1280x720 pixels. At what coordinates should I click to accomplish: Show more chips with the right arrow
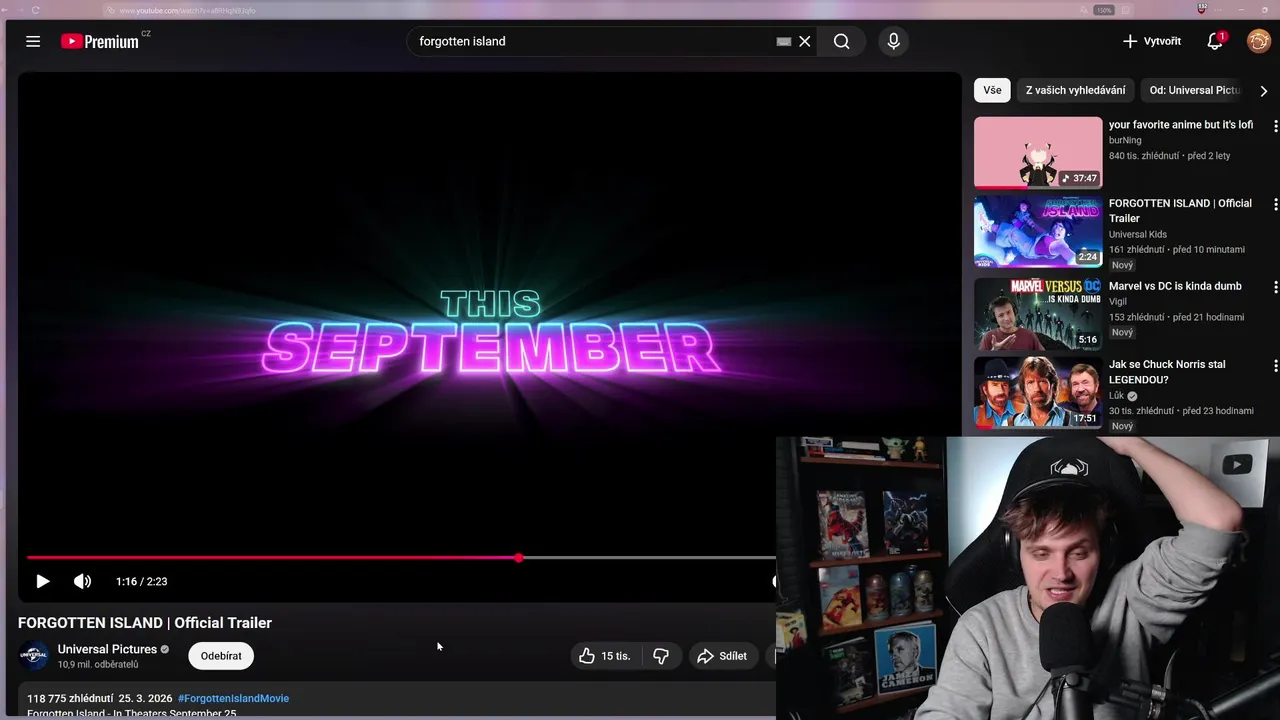click(x=1263, y=91)
